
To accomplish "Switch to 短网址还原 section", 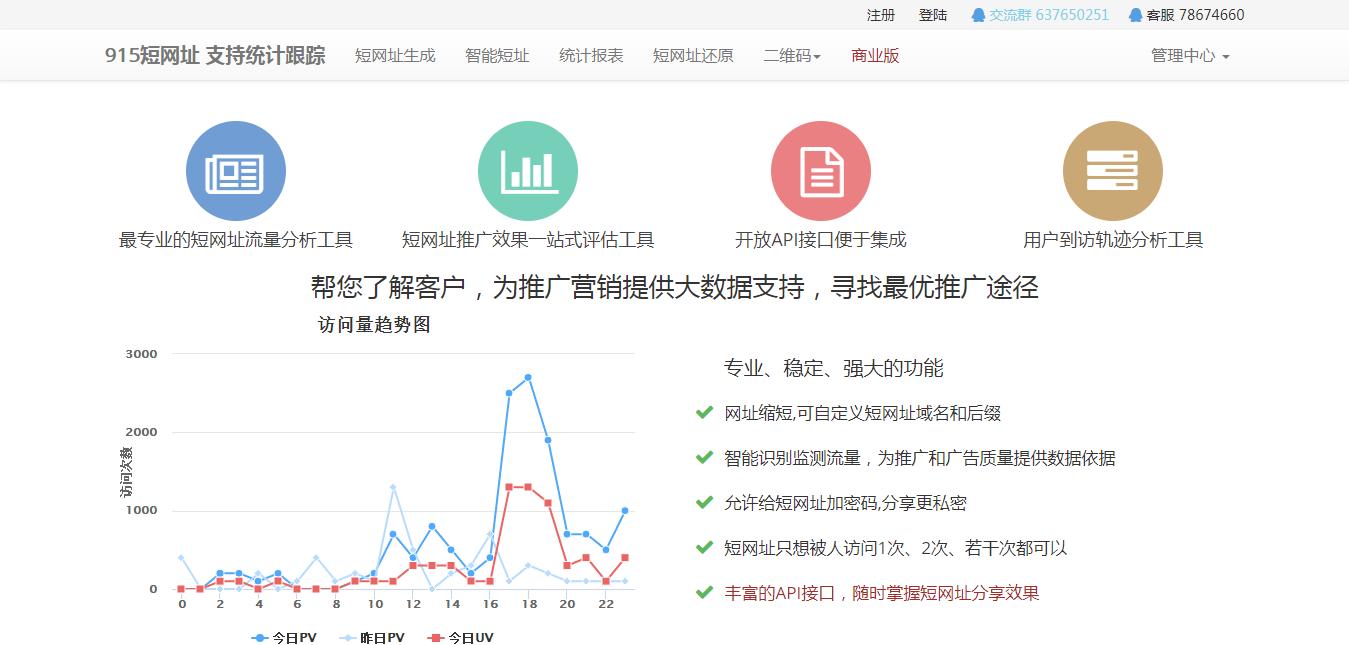I will pyautogui.click(x=693, y=55).
